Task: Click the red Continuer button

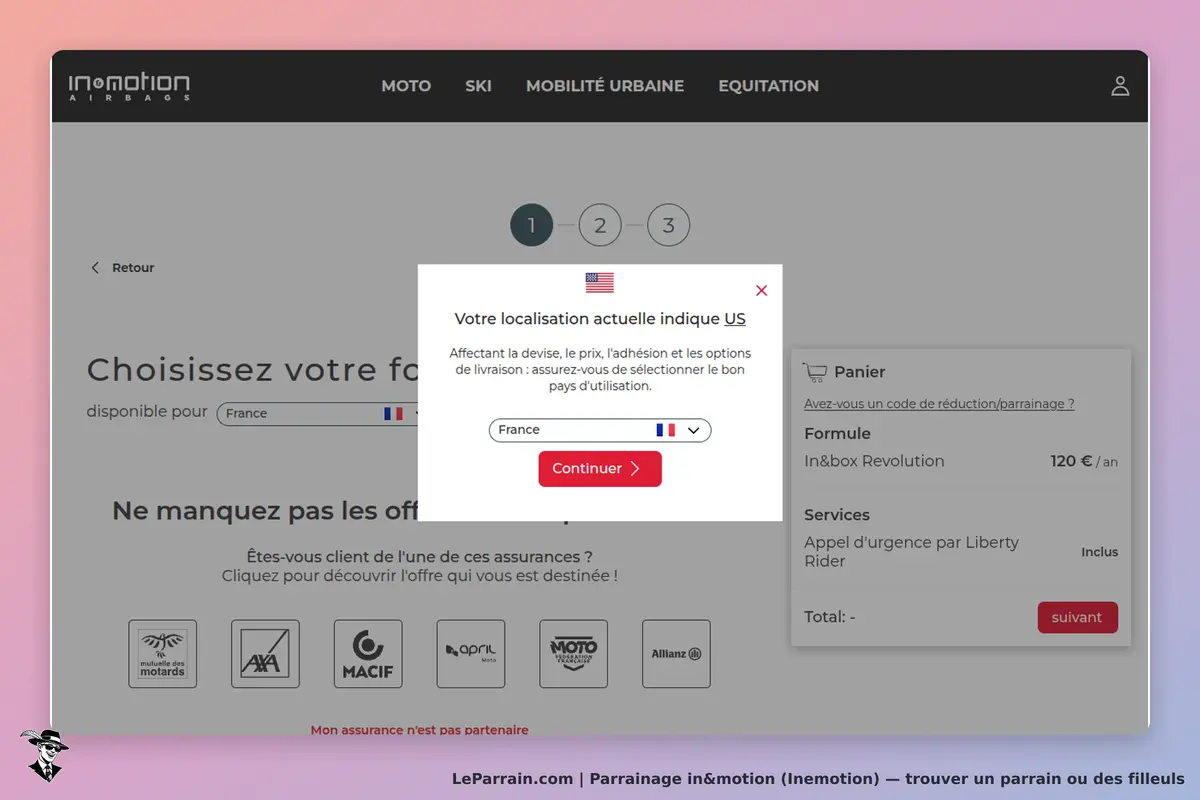Action: click(x=600, y=469)
